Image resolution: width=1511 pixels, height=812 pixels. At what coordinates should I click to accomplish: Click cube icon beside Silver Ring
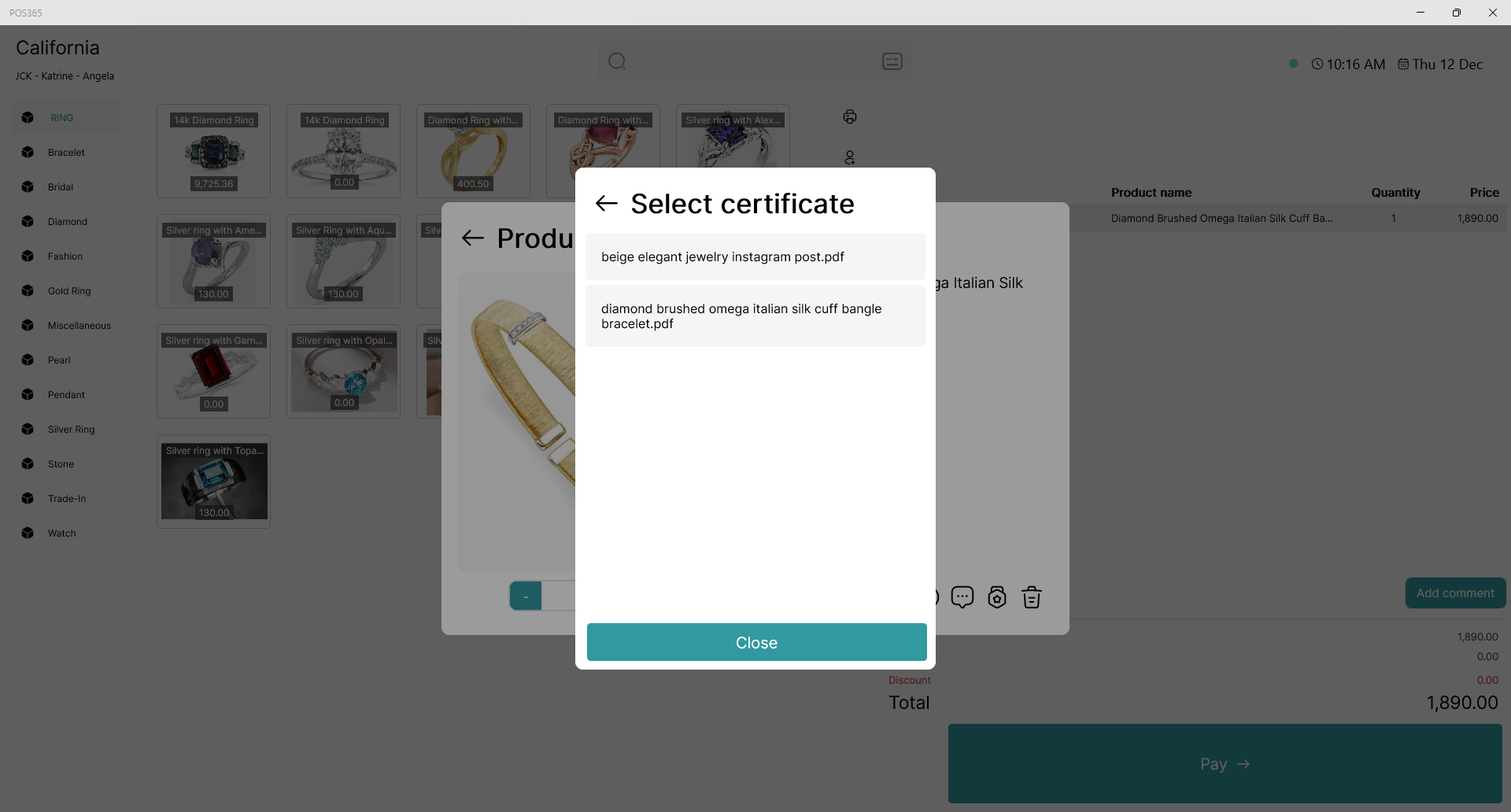[x=28, y=430]
